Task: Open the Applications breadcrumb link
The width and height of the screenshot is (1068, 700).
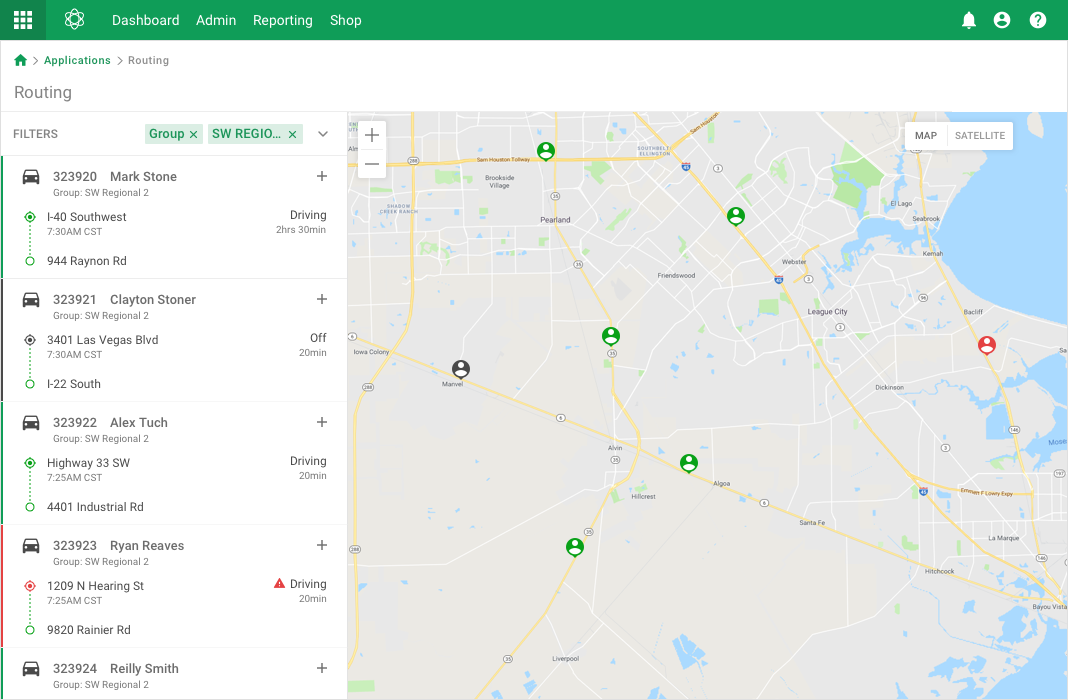Action: (77, 60)
